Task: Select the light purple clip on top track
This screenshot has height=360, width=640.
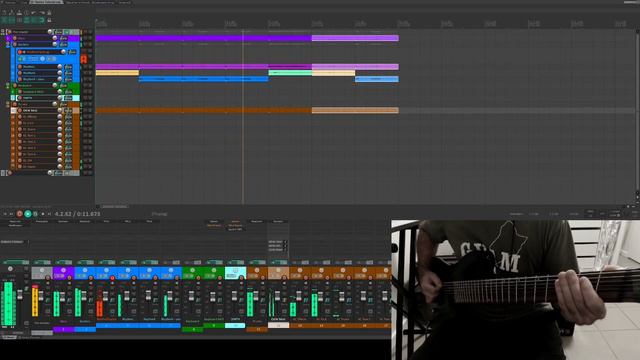Action: [x=355, y=38]
